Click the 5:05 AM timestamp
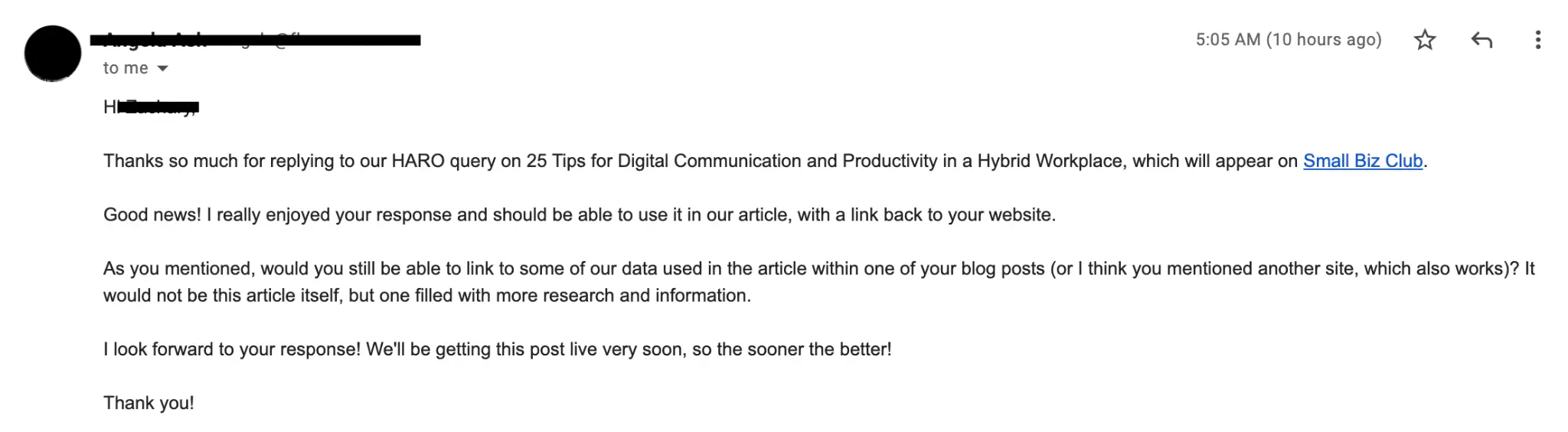 [x=1288, y=40]
